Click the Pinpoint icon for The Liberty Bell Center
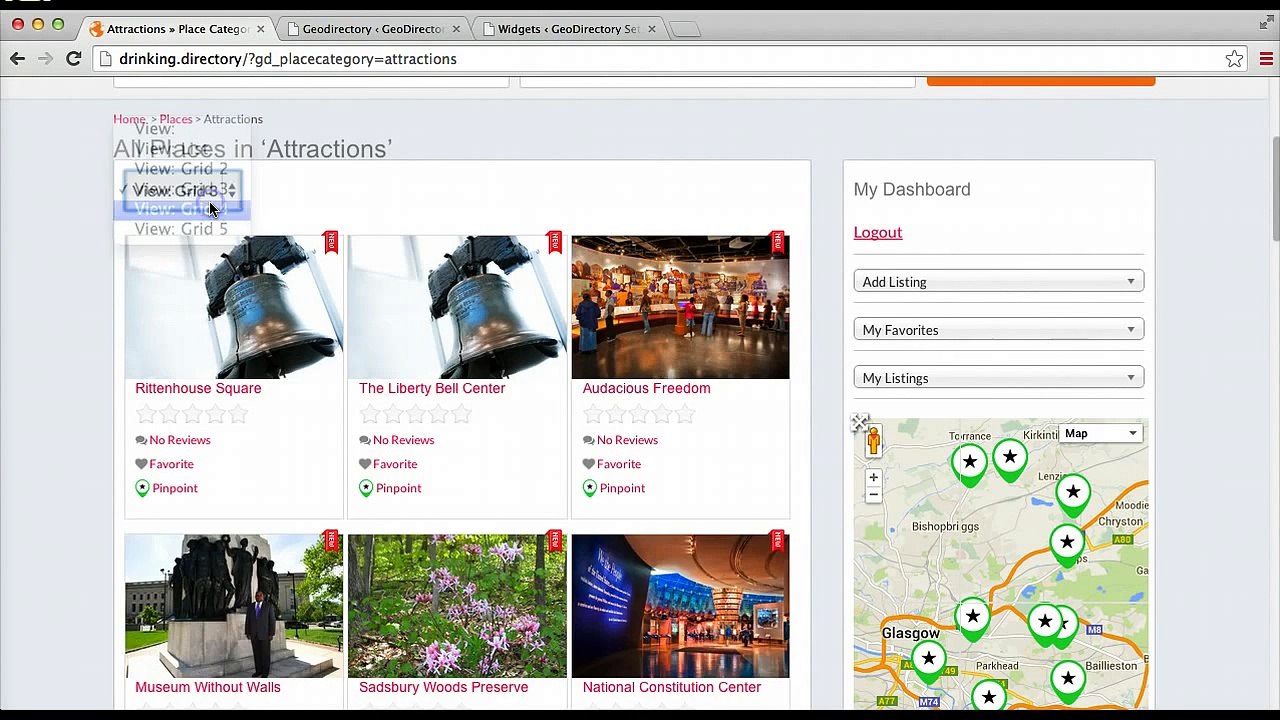The image size is (1280, 720). pyautogui.click(x=366, y=488)
